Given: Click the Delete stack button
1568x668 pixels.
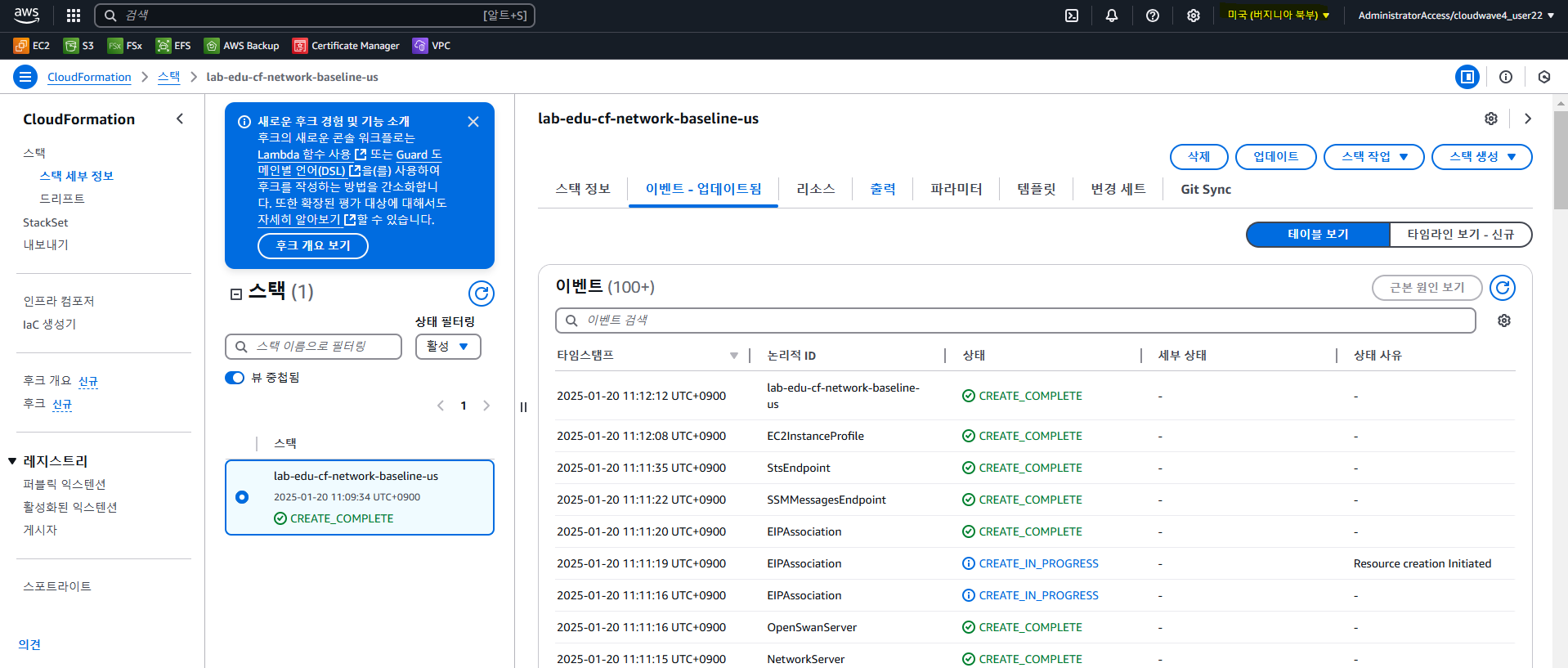Looking at the screenshot, I should [x=1199, y=157].
